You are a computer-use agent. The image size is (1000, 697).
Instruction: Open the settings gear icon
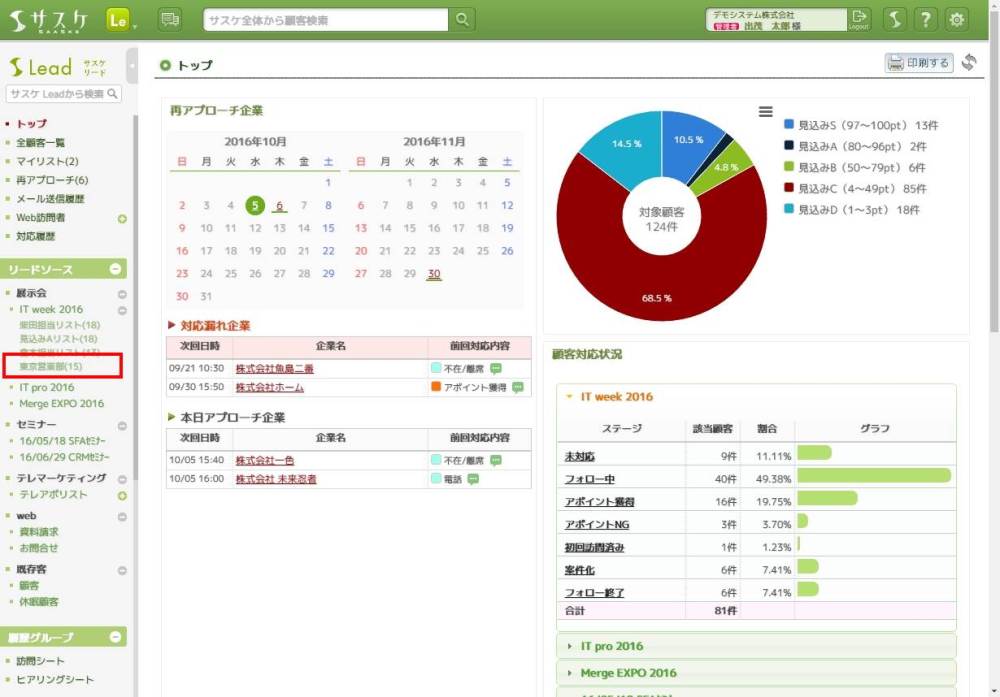coord(957,20)
